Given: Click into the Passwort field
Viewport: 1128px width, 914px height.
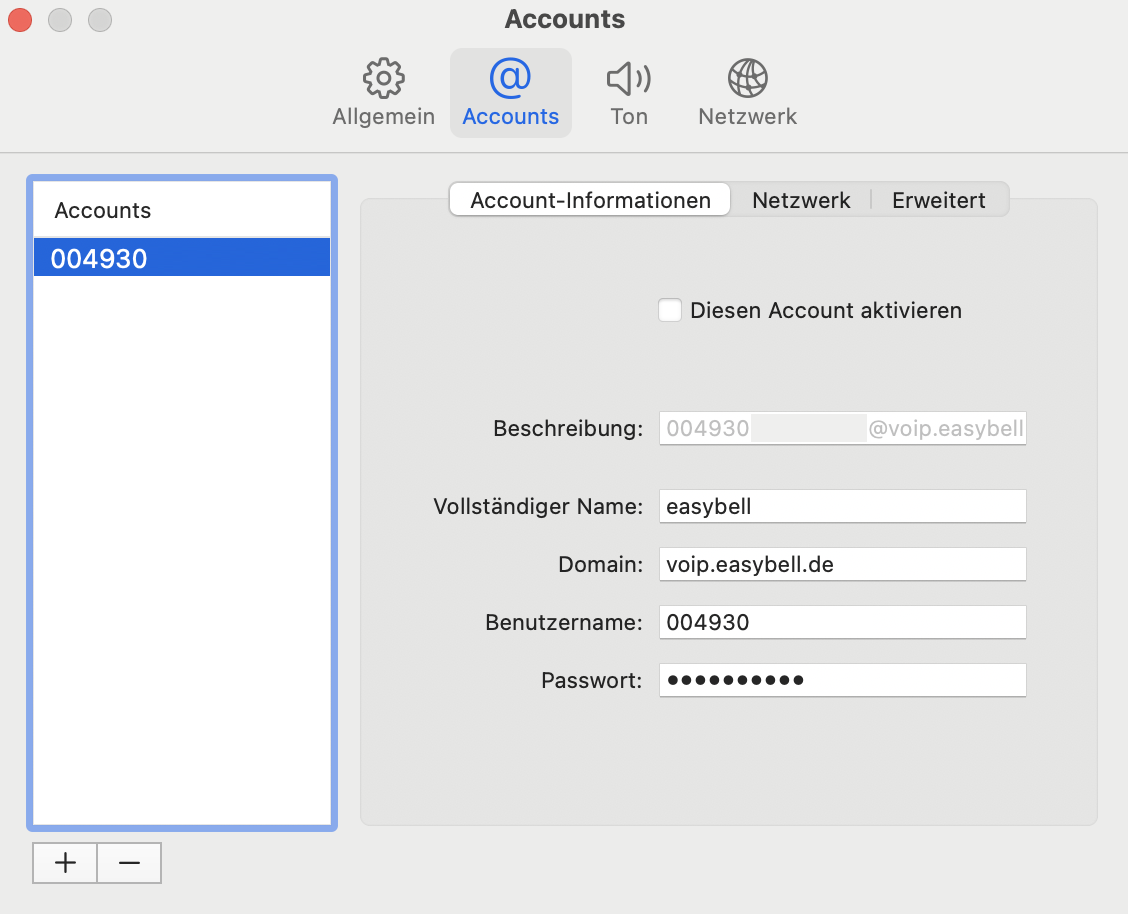Looking at the screenshot, I should [842, 681].
